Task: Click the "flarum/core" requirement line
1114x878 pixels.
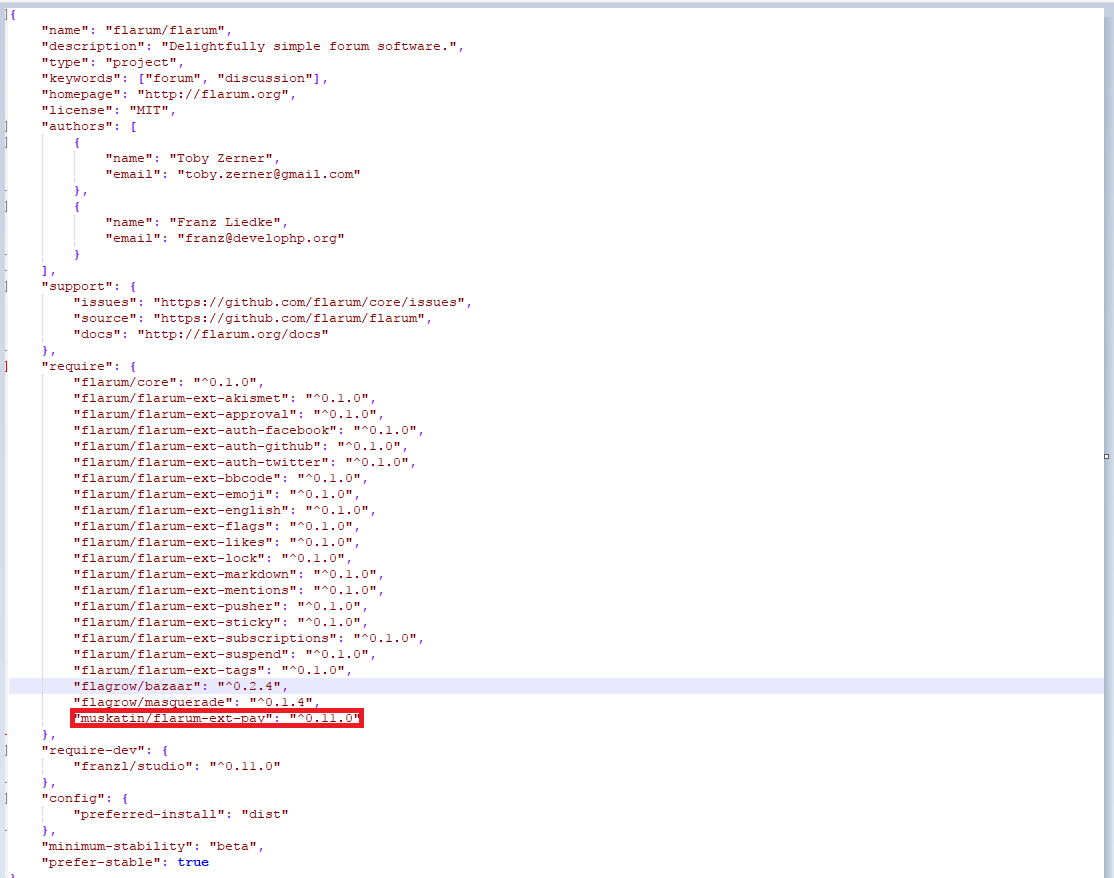Action: point(168,382)
